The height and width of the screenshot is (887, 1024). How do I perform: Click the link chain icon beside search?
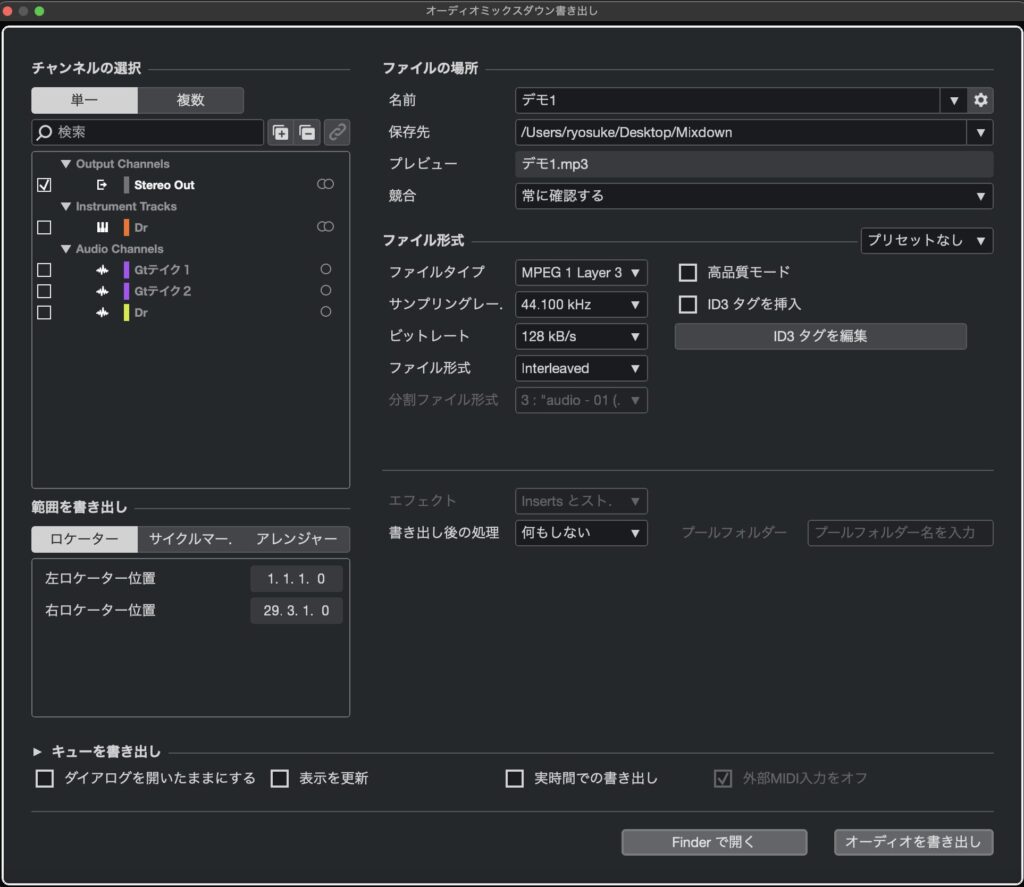click(x=338, y=132)
